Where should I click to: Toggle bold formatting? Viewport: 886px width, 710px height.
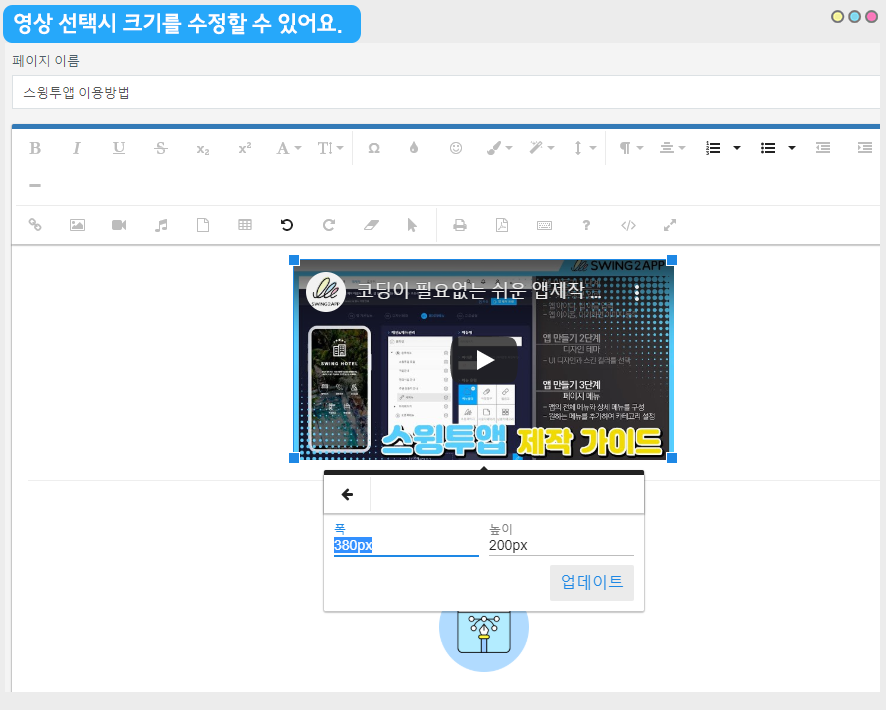pyautogui.click(x=35, y=148)
